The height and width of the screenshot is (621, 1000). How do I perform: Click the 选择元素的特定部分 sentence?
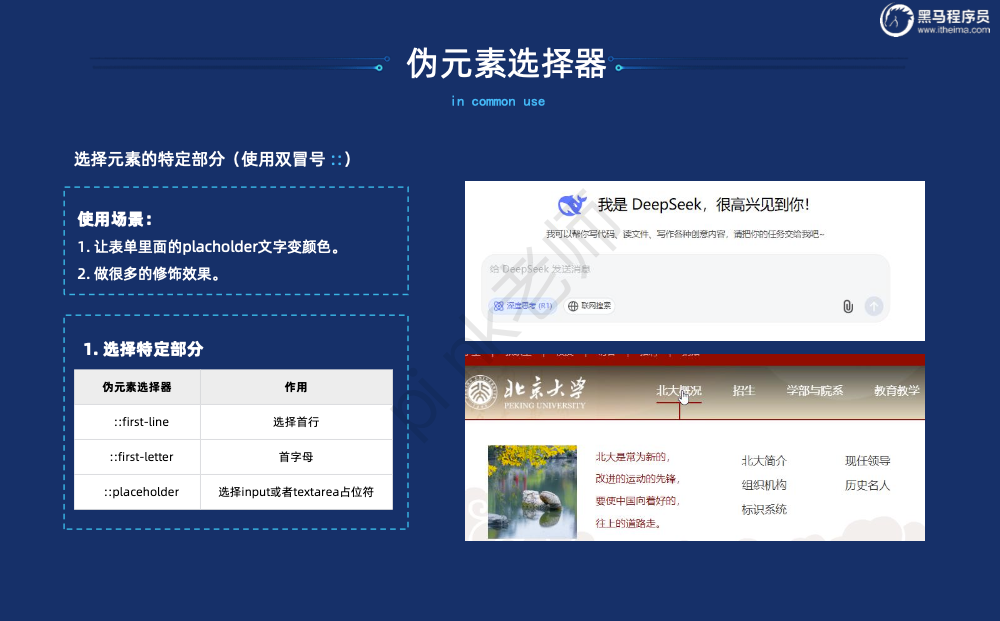[x=212, y=159]
